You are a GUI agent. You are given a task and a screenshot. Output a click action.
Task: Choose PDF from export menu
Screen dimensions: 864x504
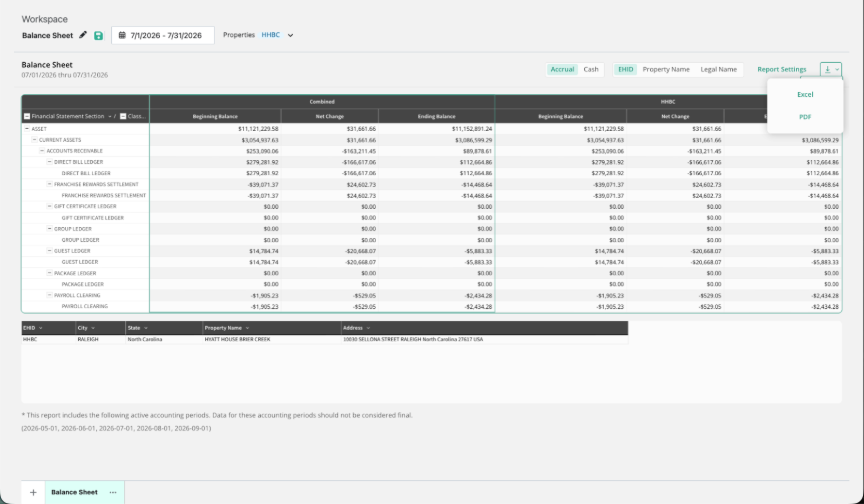pos(805,117)
